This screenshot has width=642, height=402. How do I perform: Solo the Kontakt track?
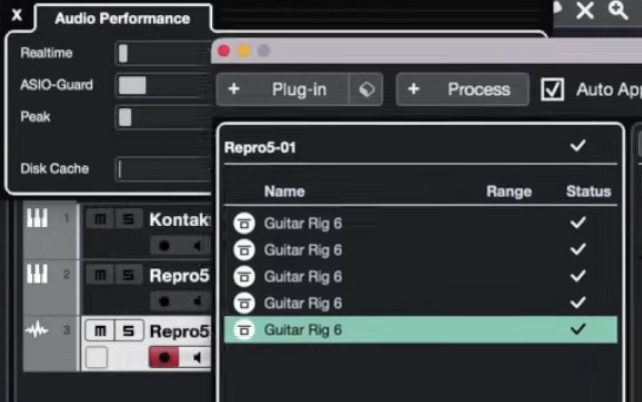127,219
